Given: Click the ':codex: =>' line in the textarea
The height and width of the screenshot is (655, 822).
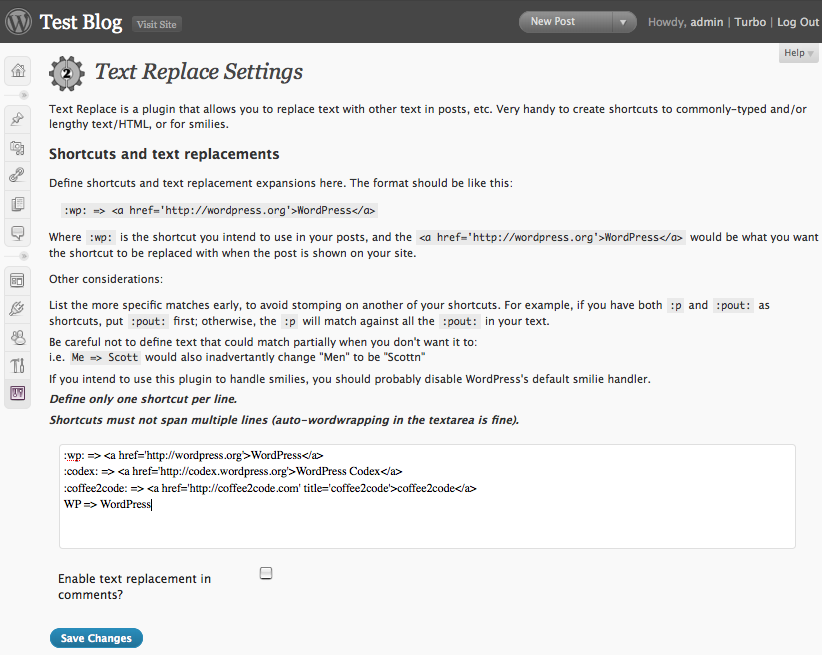Looking at the screenshot, I should [233, 471].
